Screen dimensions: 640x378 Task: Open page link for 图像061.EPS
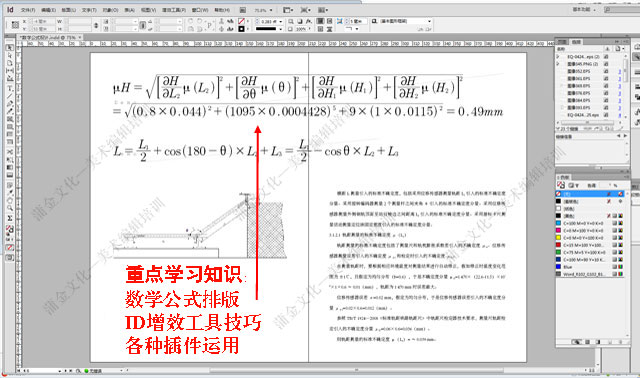620,79
